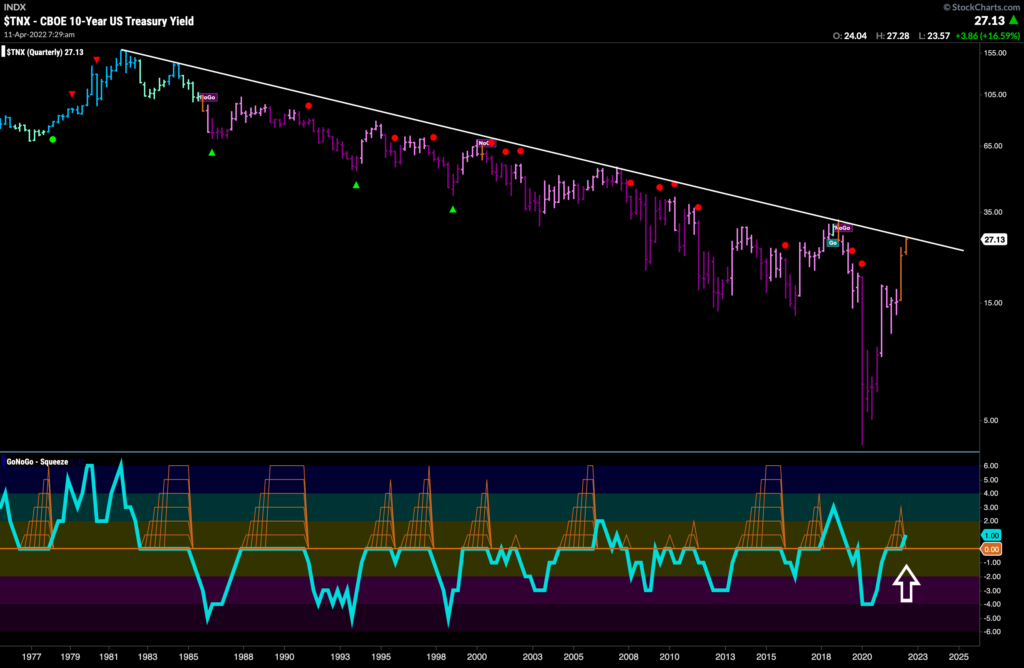
Task: Click the $TNX CBOE 10-Year Treasury Yield title
Action: click(99, 21)
